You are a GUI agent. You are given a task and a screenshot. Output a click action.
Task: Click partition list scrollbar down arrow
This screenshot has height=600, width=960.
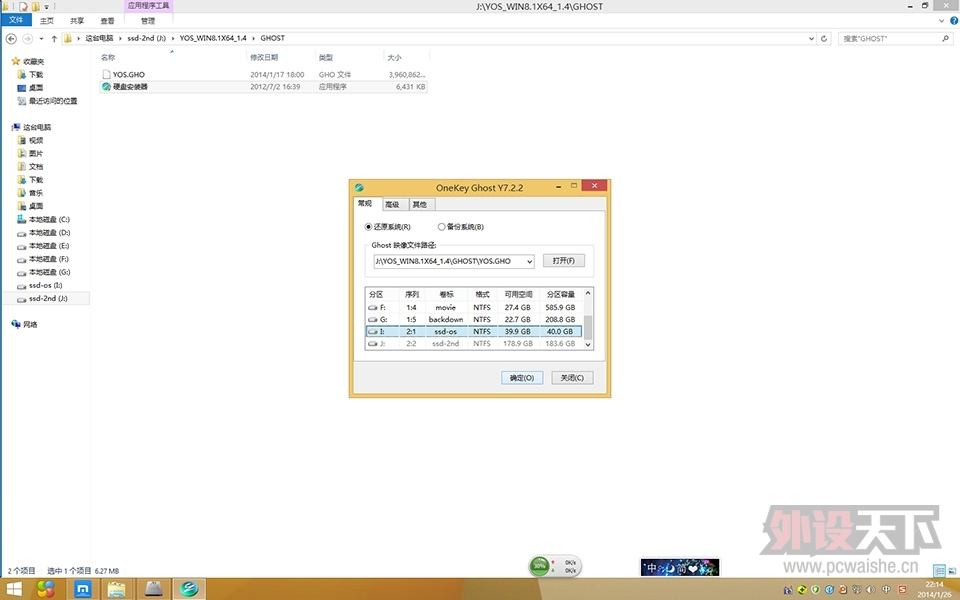[588, 345]
